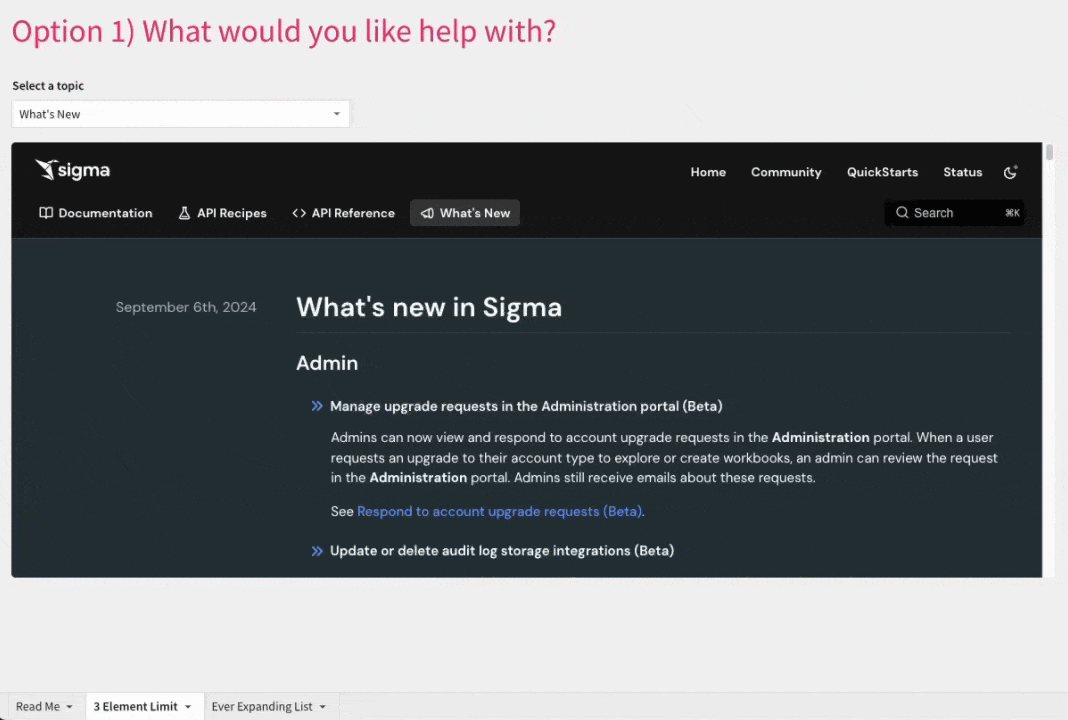Open the 3 Element Limit tab menu arrow

(x=187, y=707)
